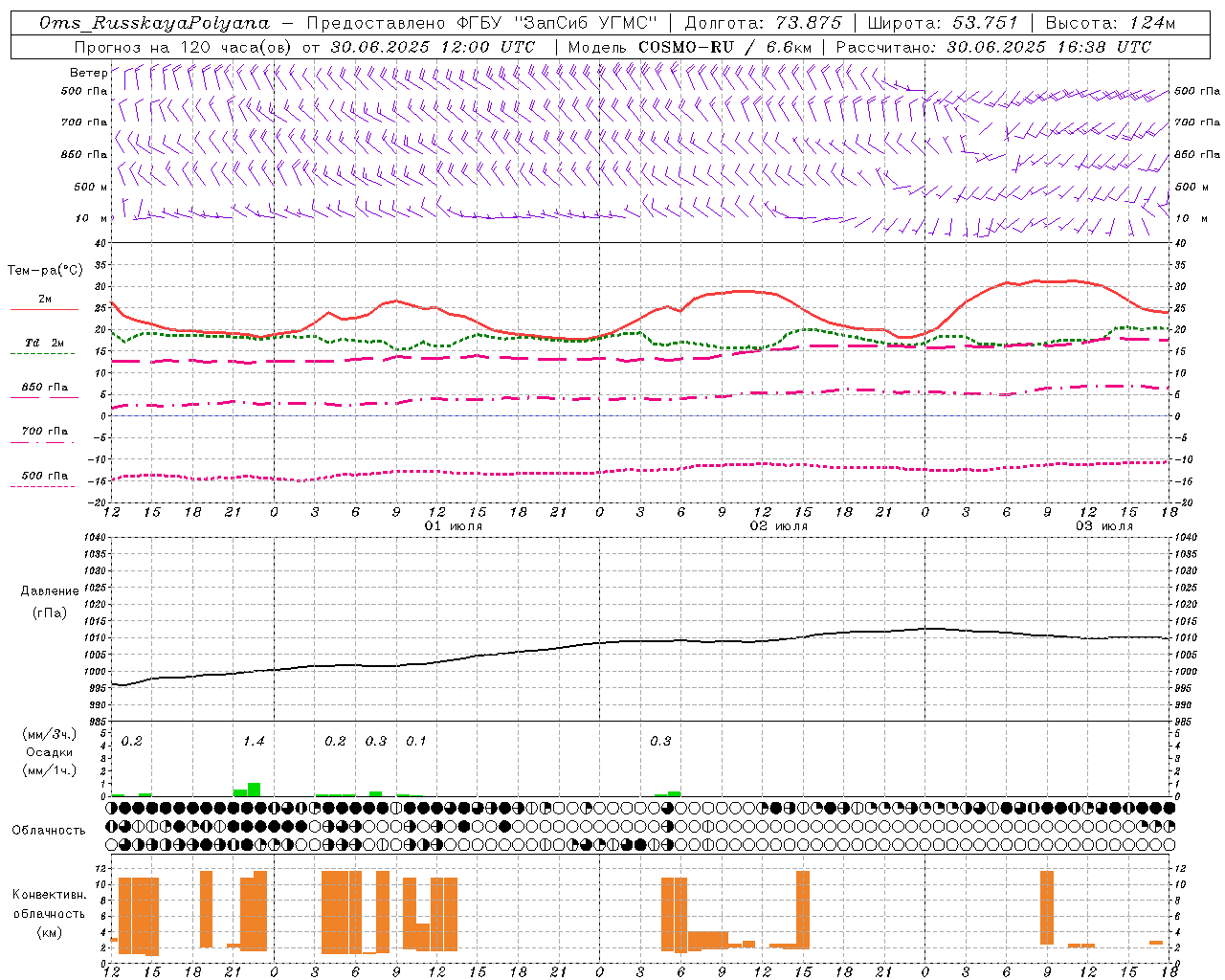The image size is (1225, 980).
Task: Click the (мм/1ч.) precipitation unit label
Action: 50,770
